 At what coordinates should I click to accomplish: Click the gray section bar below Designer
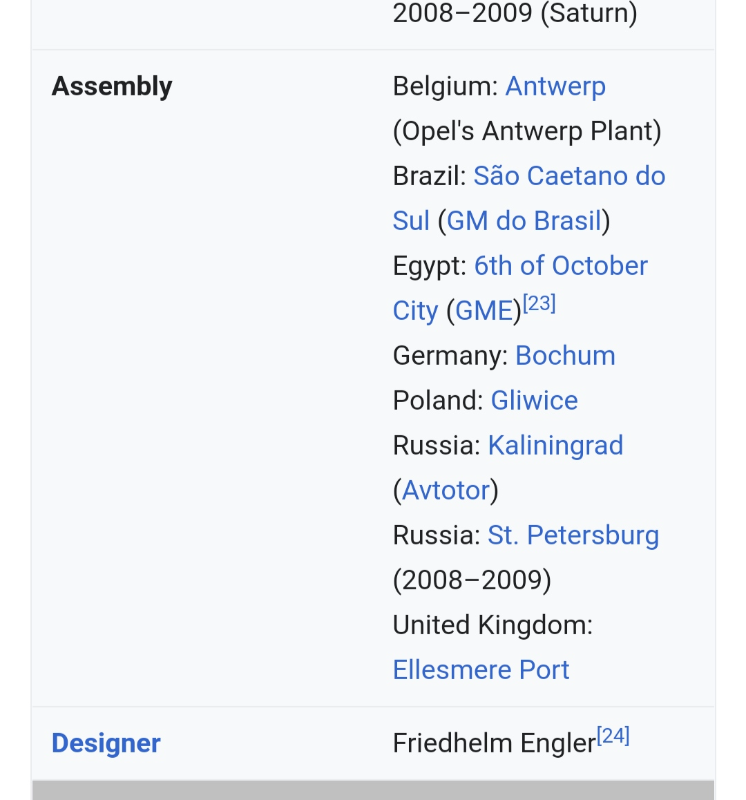(x=373, y=790)
